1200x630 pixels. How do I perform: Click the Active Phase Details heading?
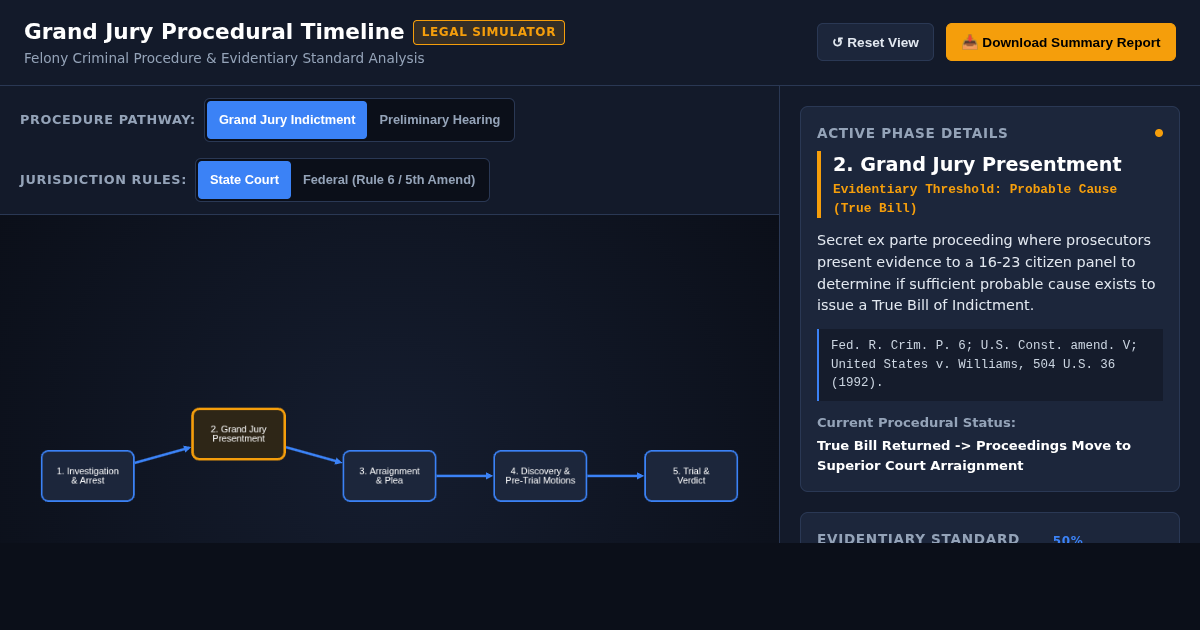tap(912, 133)
